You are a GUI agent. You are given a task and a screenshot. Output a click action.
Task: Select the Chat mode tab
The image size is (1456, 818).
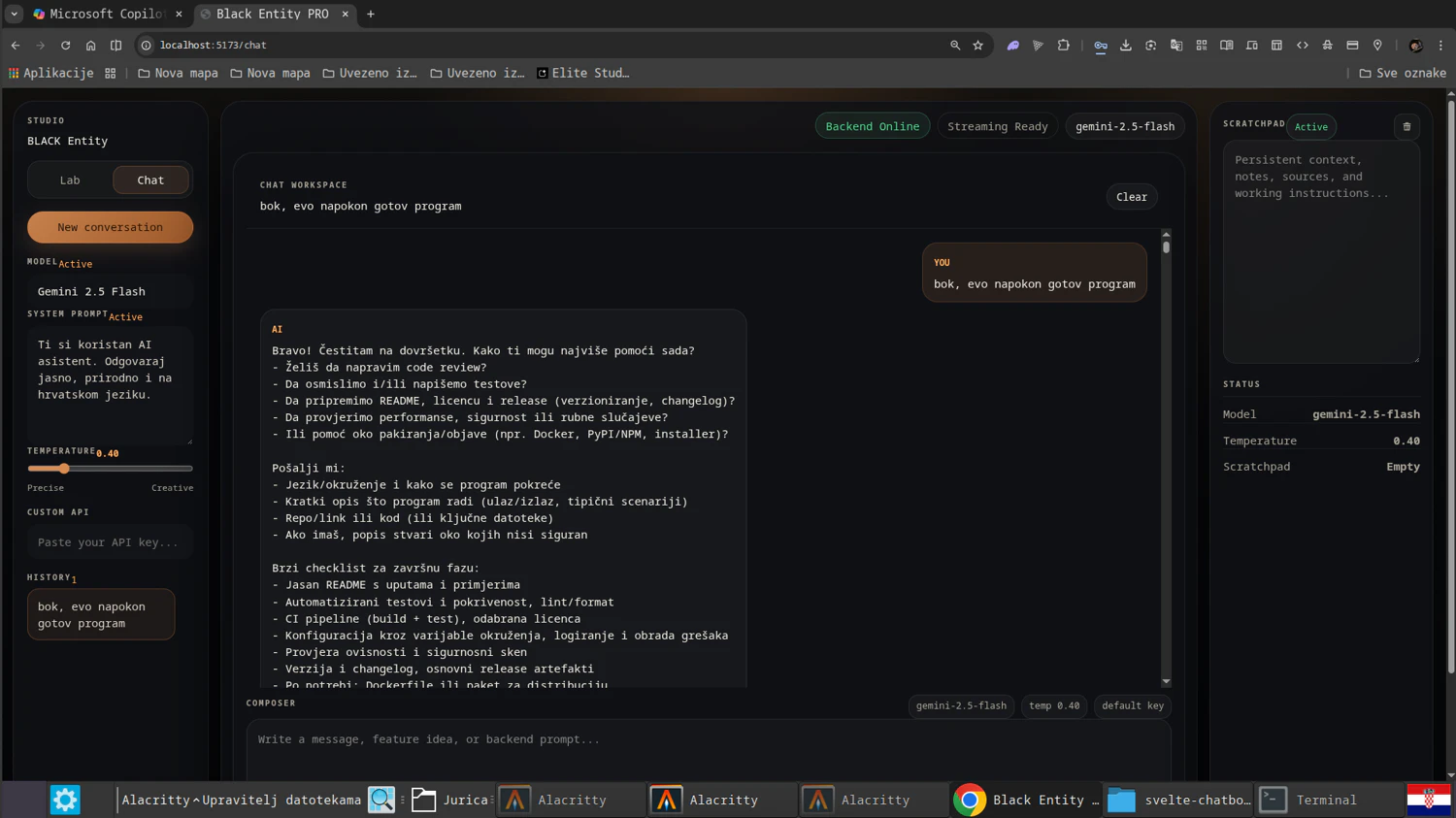coord(150,180)
